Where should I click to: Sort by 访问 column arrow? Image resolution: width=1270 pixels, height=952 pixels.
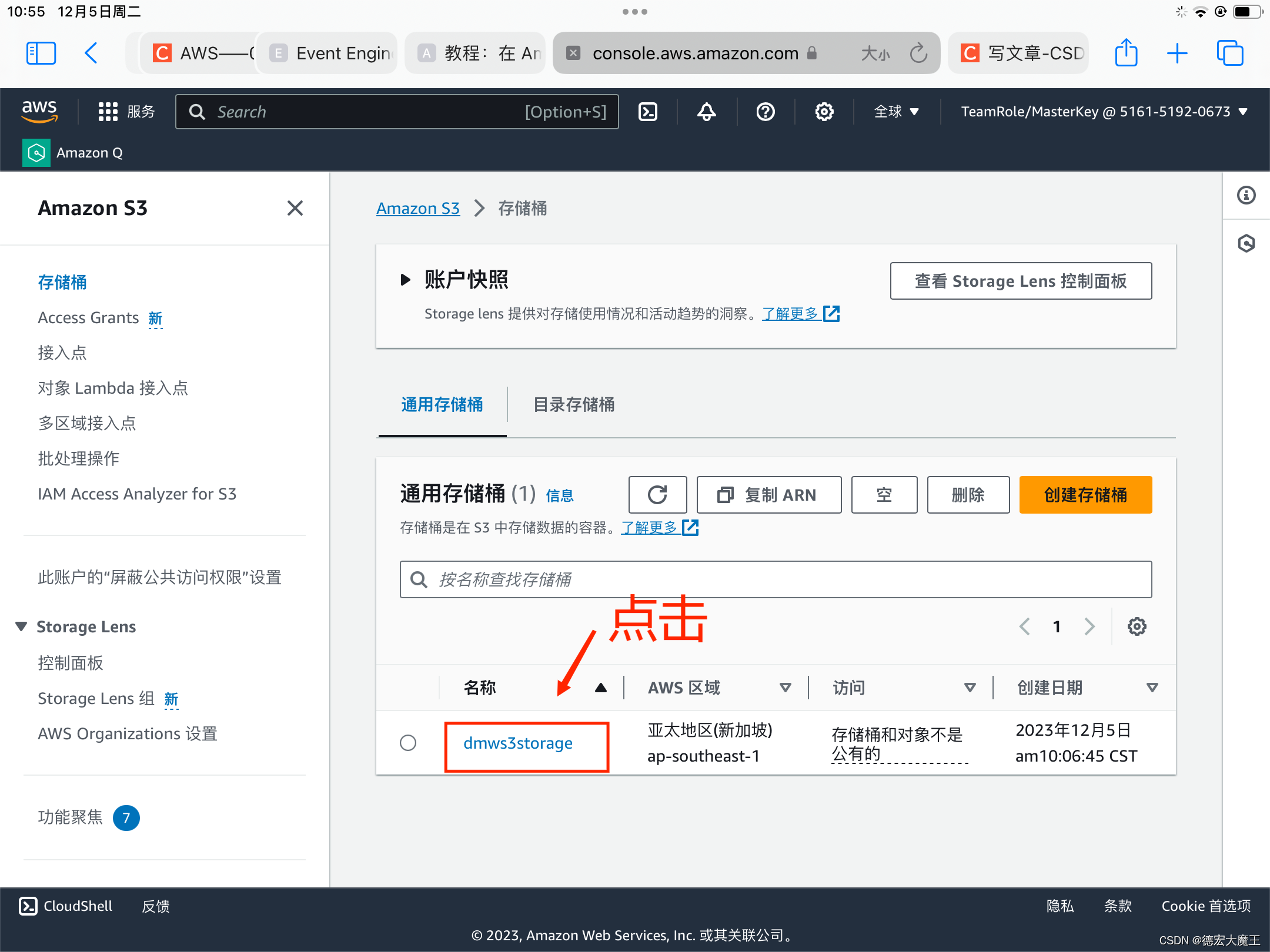click(970, 688)
